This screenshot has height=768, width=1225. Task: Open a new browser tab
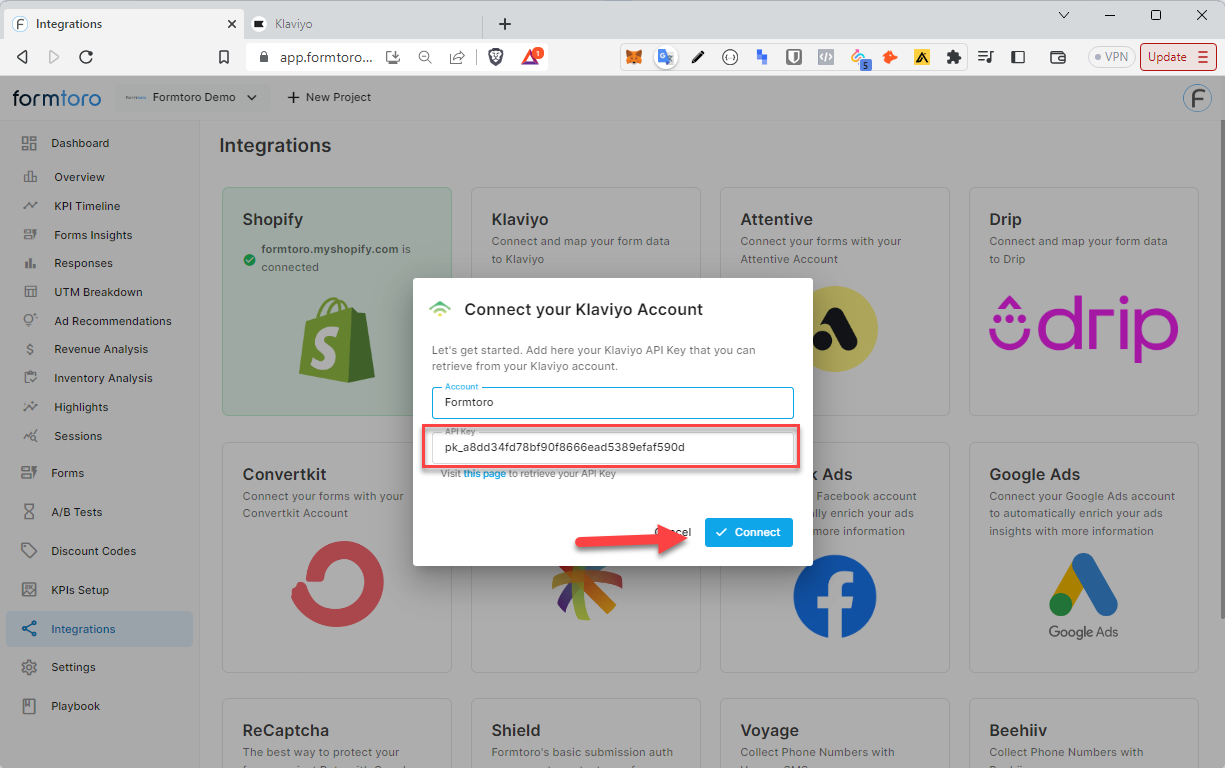(505, 24)
